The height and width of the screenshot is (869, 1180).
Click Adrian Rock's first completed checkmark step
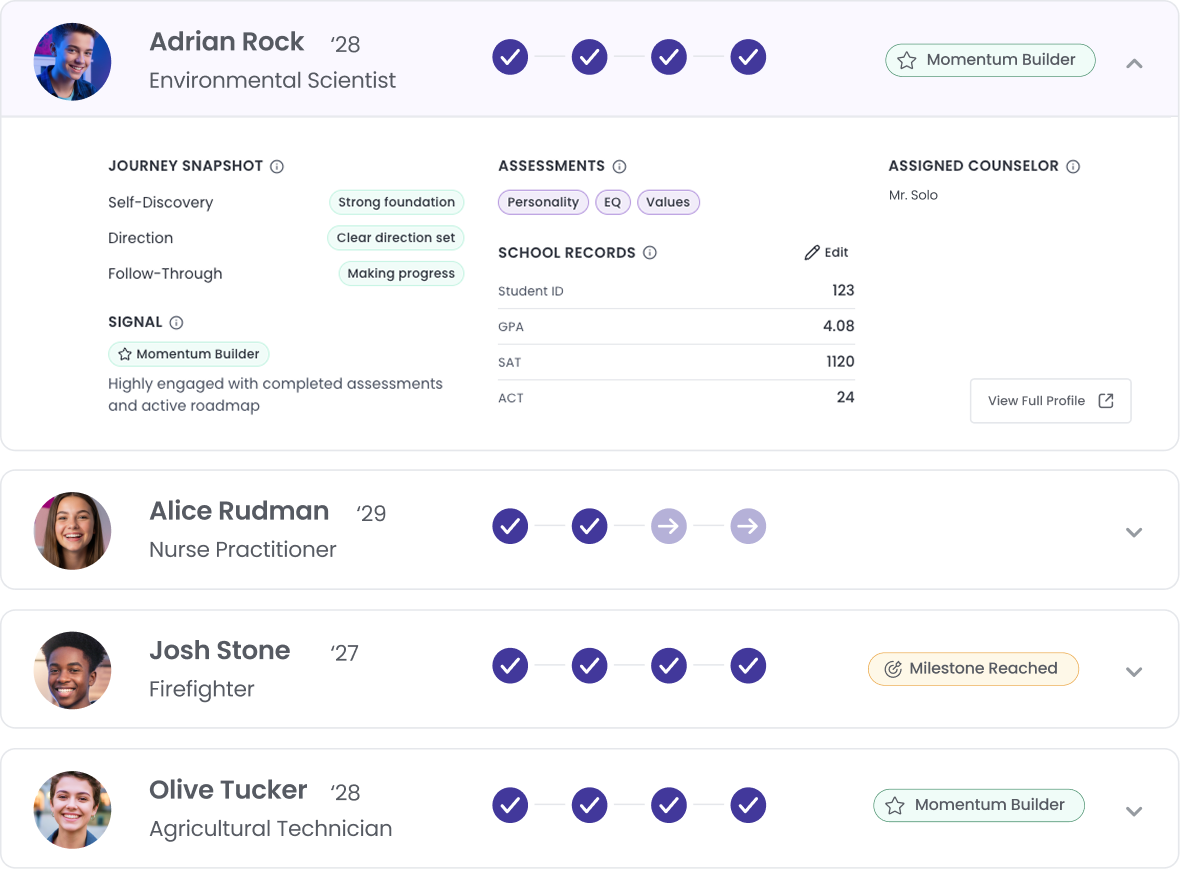[x=510, y=57]
